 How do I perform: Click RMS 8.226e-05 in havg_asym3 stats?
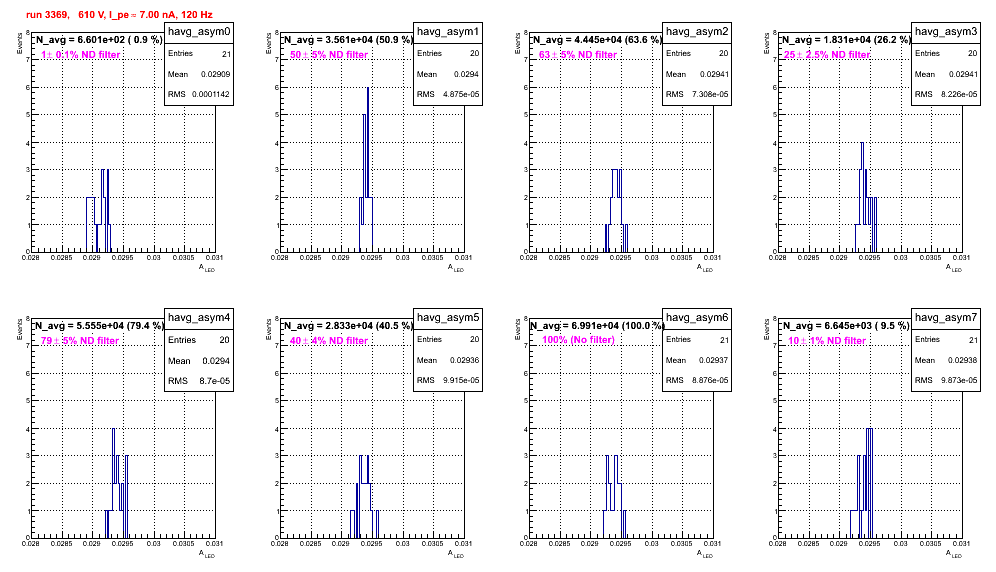946,94
